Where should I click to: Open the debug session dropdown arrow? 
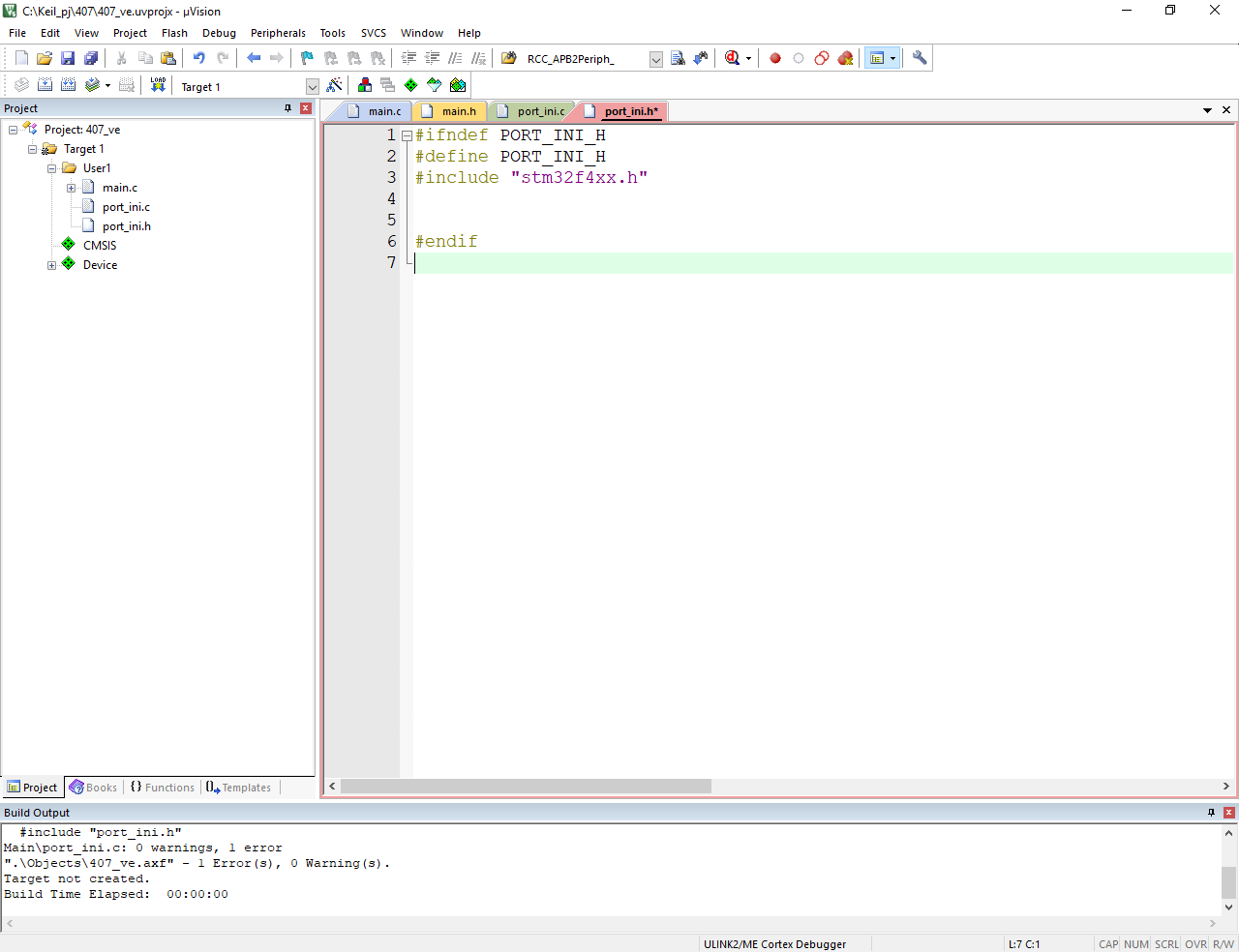click(748, 58)
